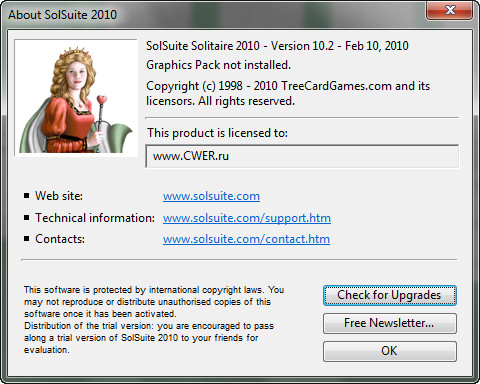
Task: Open the www.solsuite.com link
Action: pos(211,196)
